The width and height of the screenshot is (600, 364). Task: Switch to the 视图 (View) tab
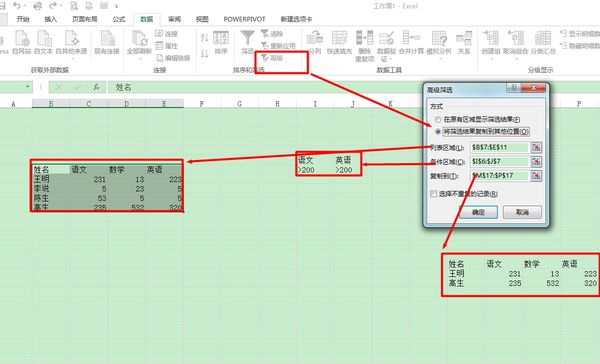(x=202, y=19)
